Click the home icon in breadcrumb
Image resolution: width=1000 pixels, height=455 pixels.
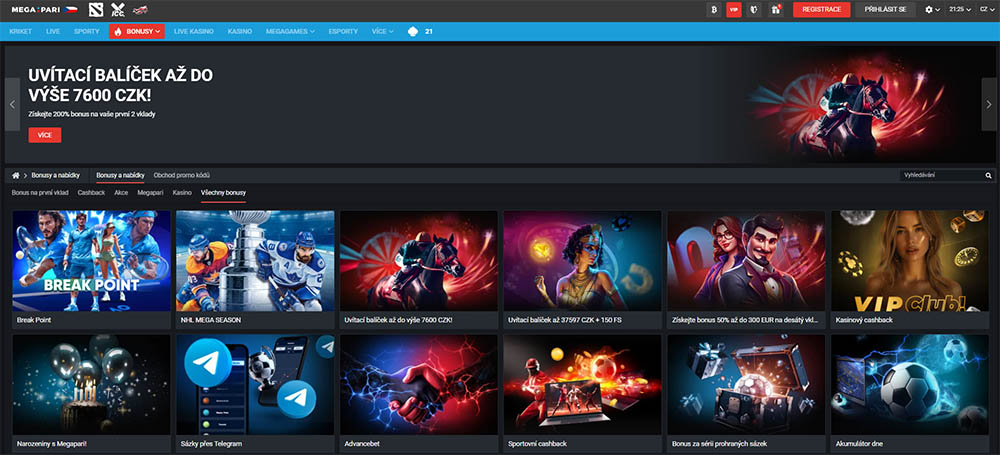click(16, 175)
